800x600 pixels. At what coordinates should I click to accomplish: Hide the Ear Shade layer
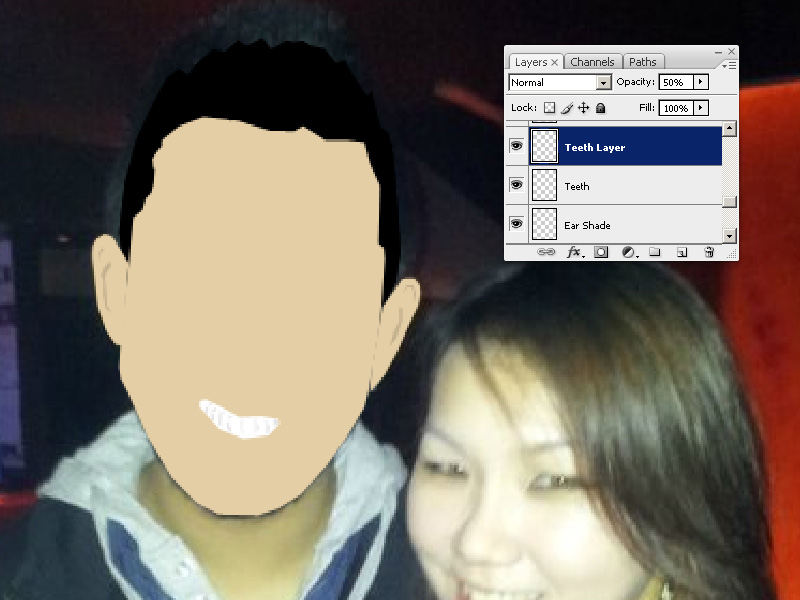[x=516, y=223]
